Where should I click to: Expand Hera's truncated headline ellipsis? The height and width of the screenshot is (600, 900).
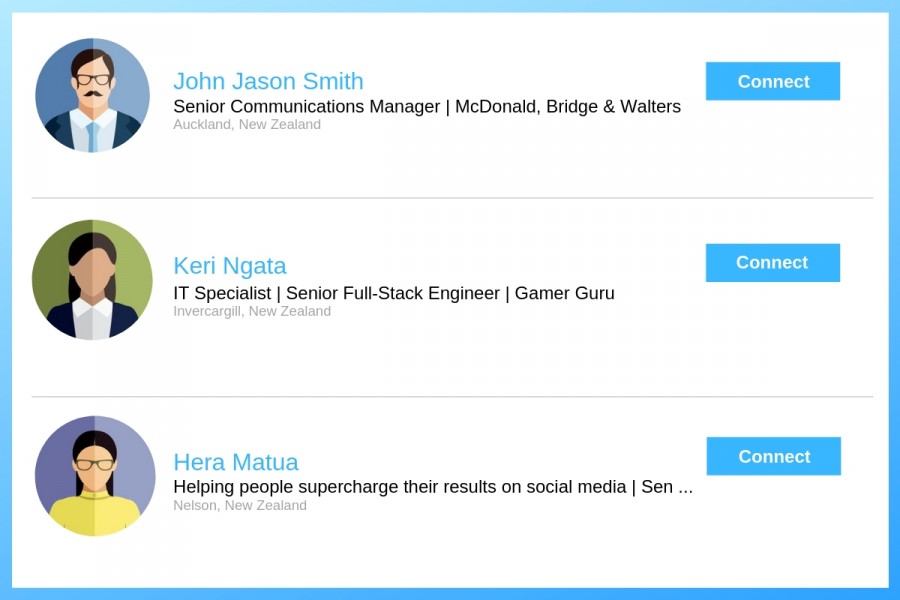pyautogui.click(x=685, y=488)
